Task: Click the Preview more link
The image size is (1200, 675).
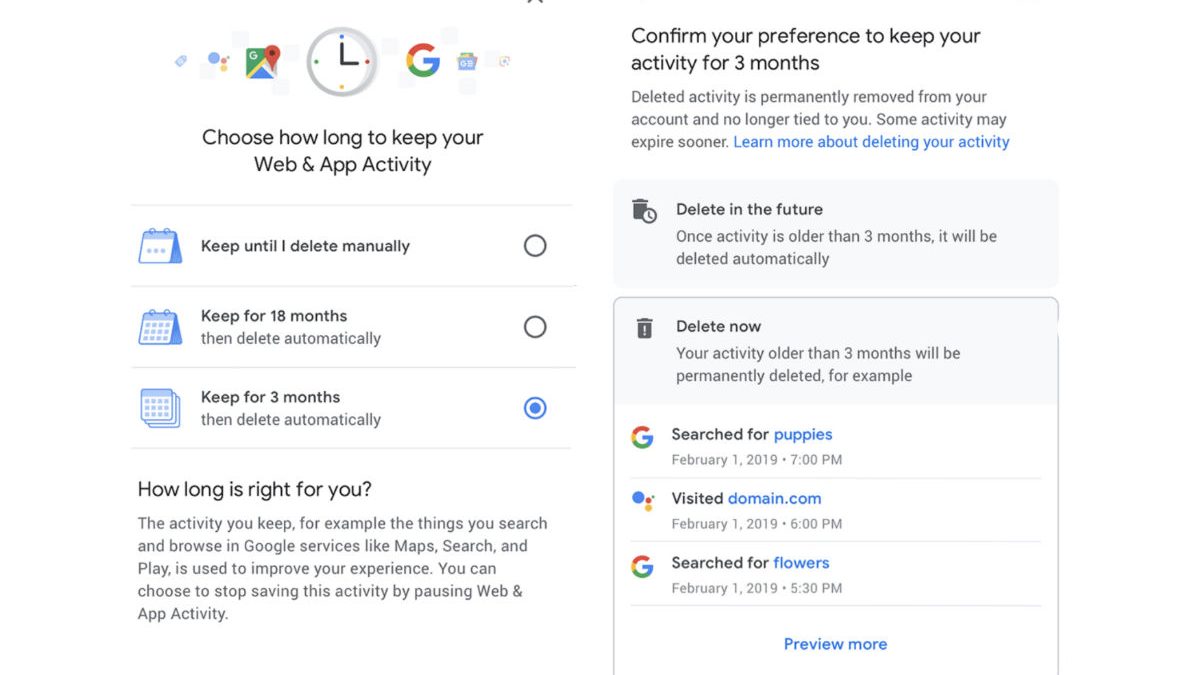Action: tap(835, 644)
